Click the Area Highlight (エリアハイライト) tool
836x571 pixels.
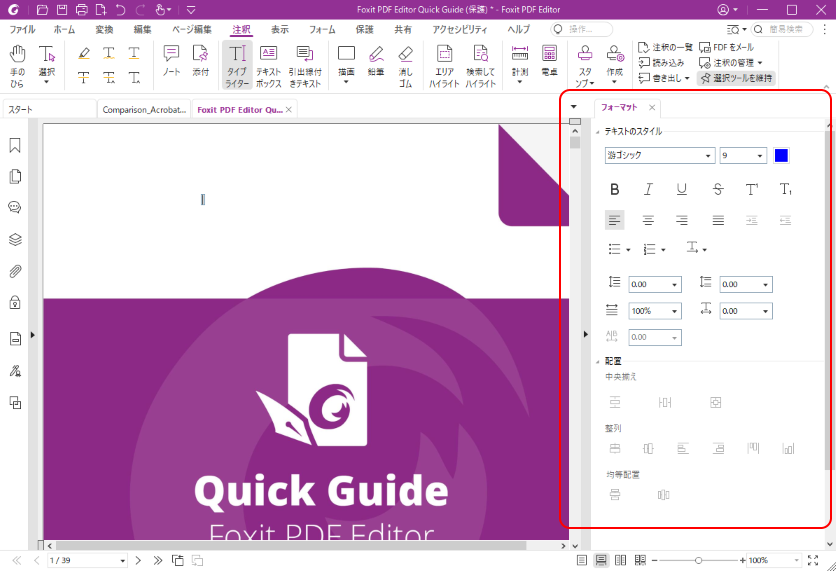(444, 66)
